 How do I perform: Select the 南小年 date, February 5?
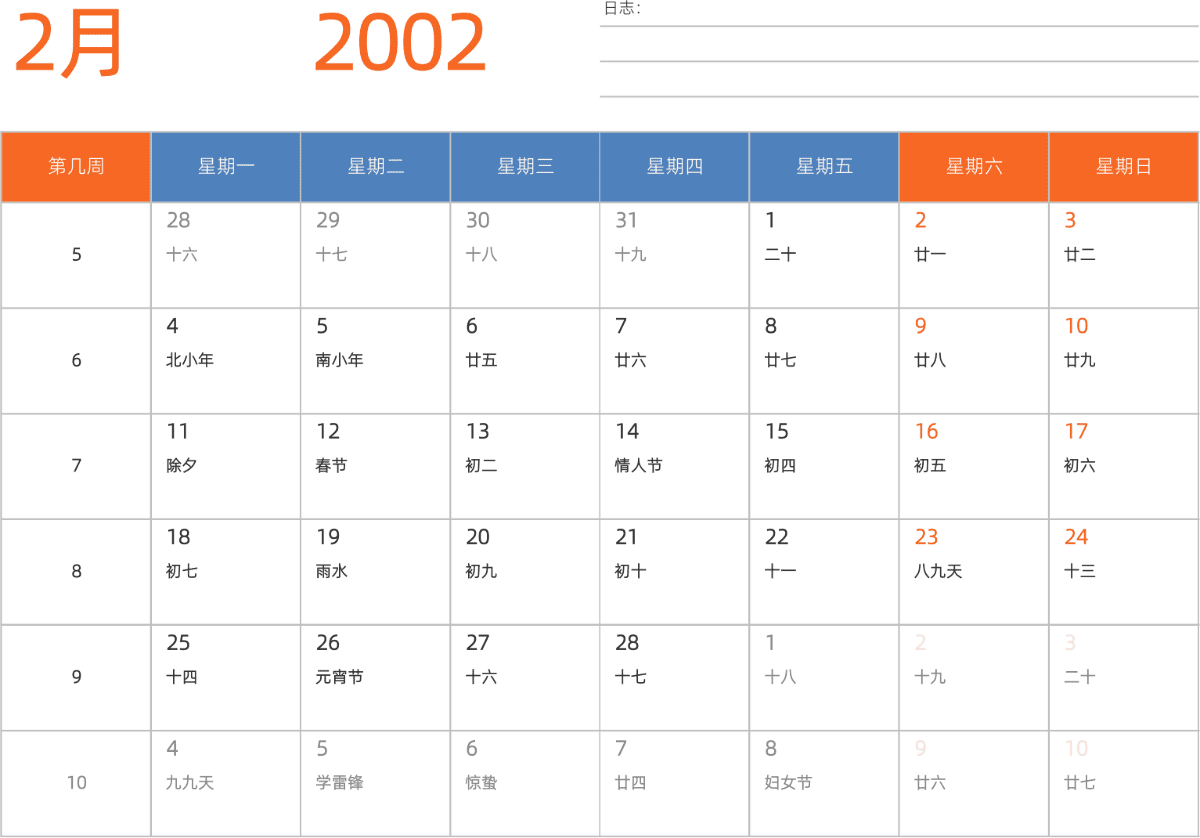[x=376, y=361]
